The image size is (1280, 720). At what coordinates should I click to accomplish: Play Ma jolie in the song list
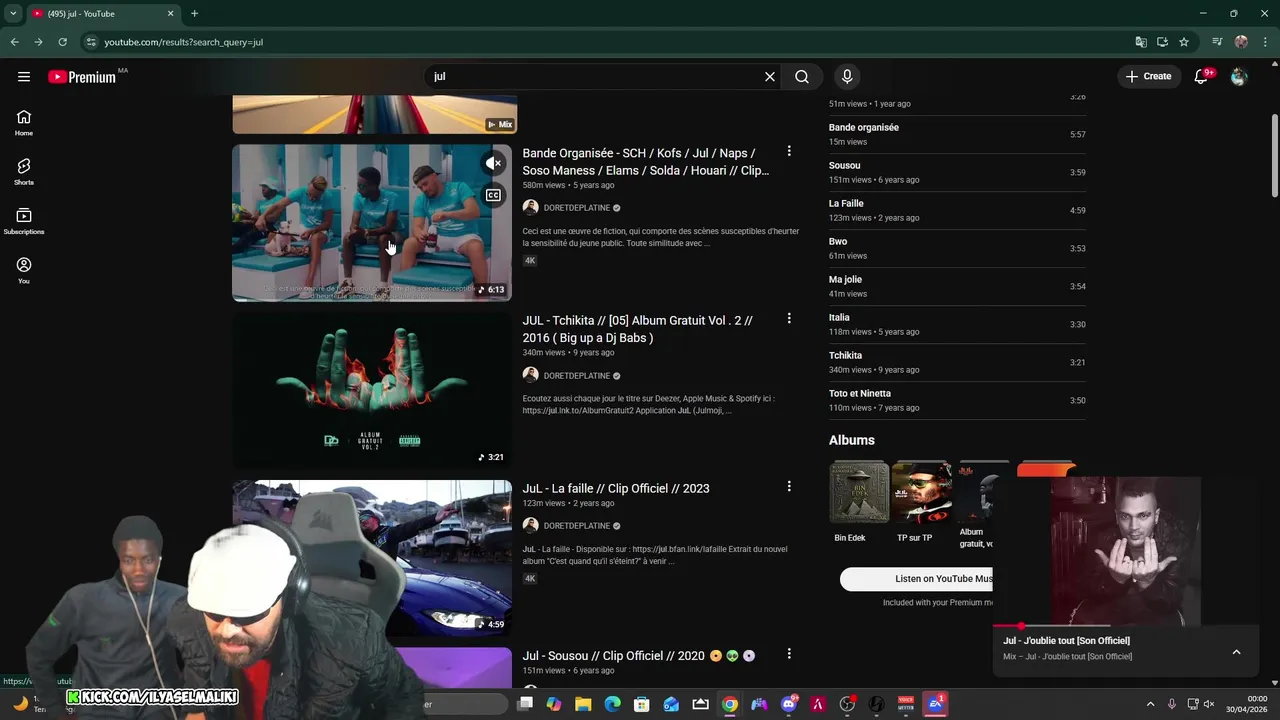957,286
